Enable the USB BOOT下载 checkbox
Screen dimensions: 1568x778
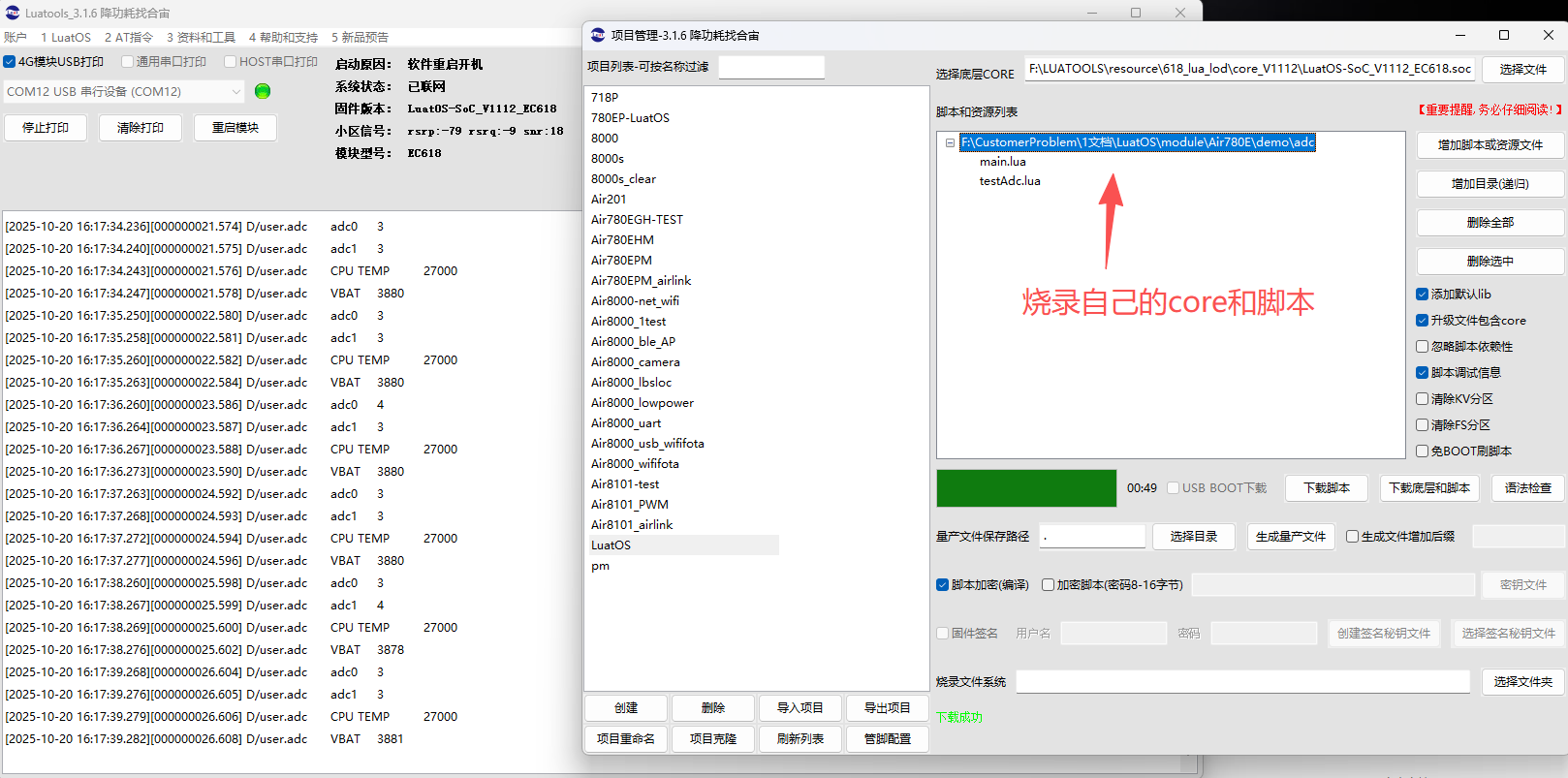(1174, 488)
